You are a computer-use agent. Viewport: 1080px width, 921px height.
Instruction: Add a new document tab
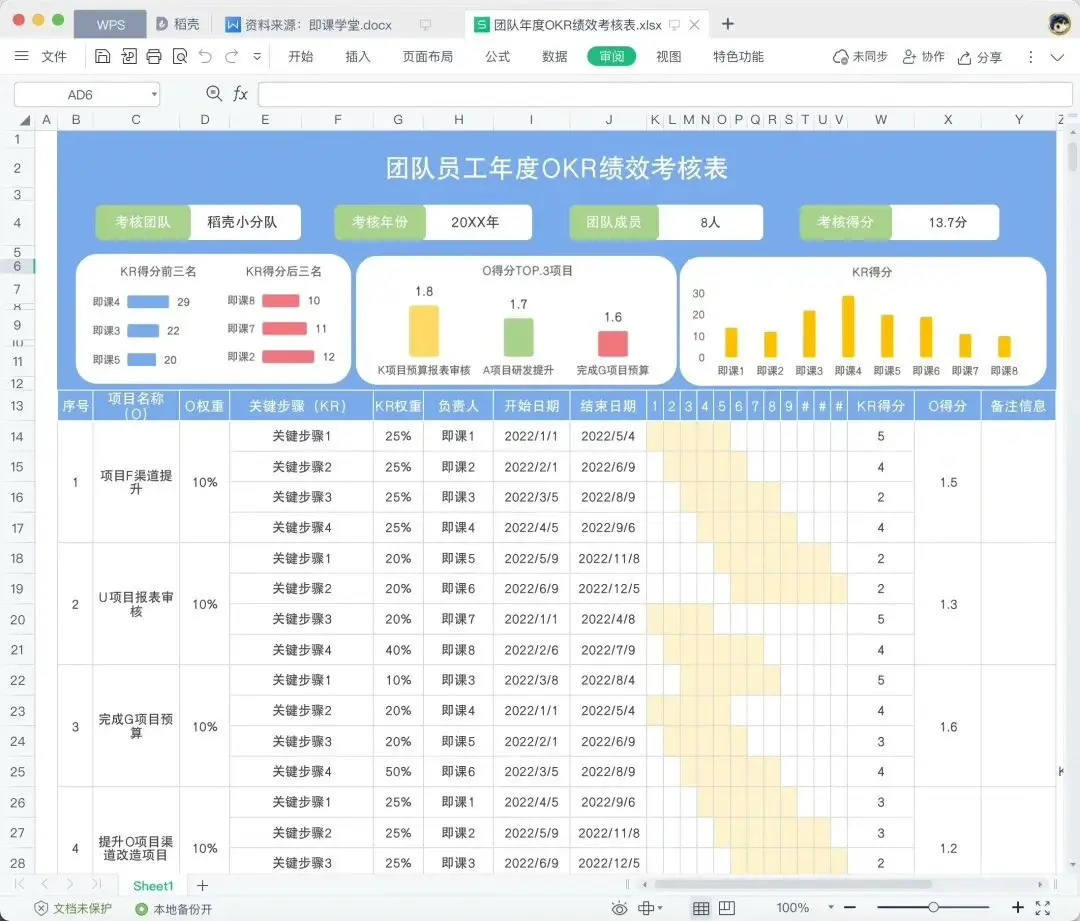click(x=727, y=24)
